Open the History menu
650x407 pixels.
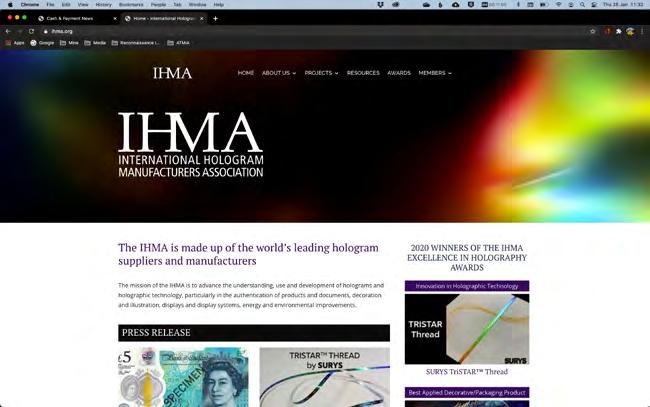tap(103, 5)
